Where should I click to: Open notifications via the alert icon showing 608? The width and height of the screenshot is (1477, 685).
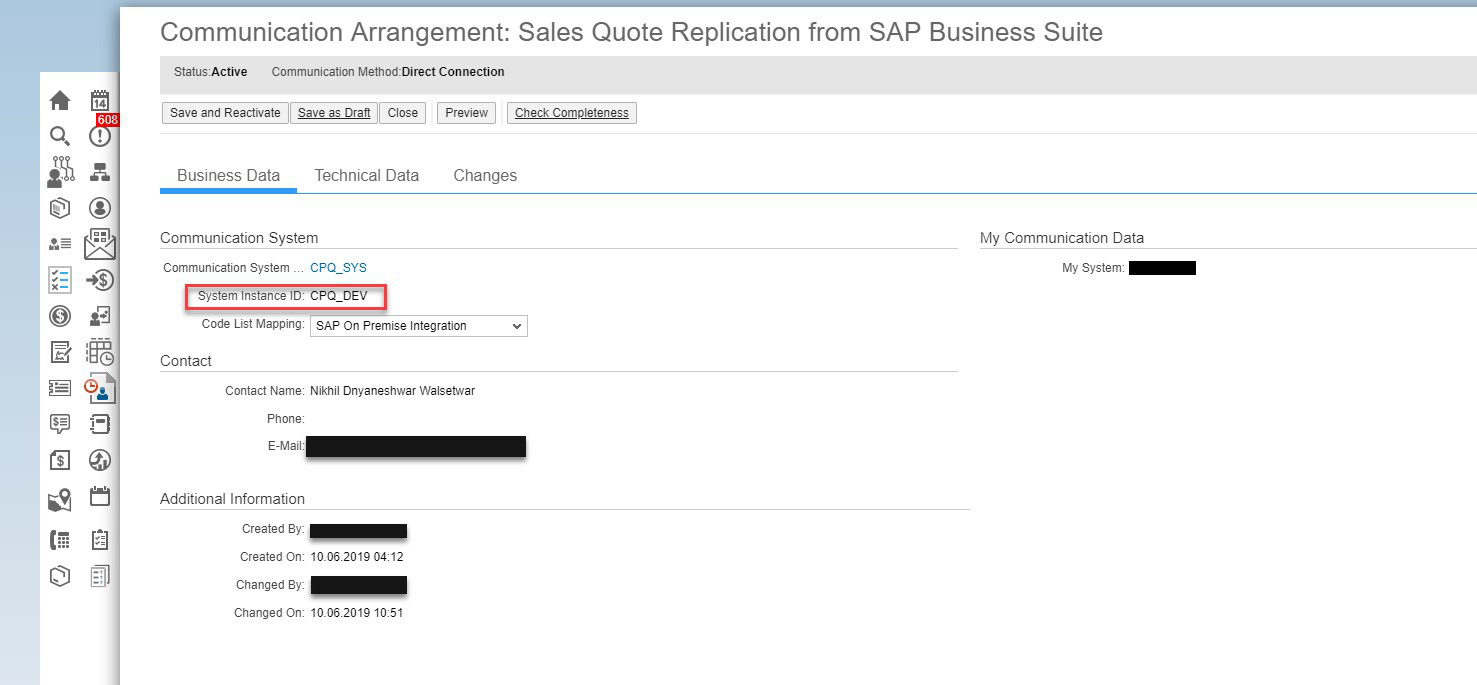tap(99, 136)
